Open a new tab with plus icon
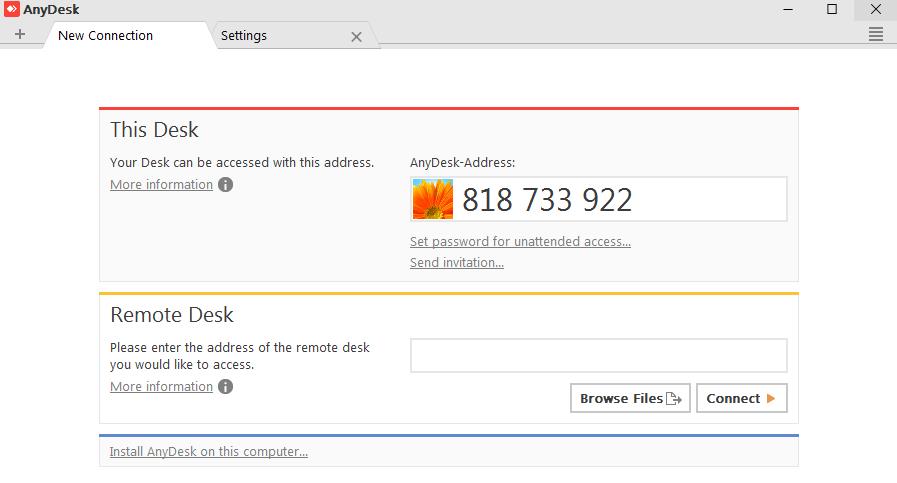 20,35
